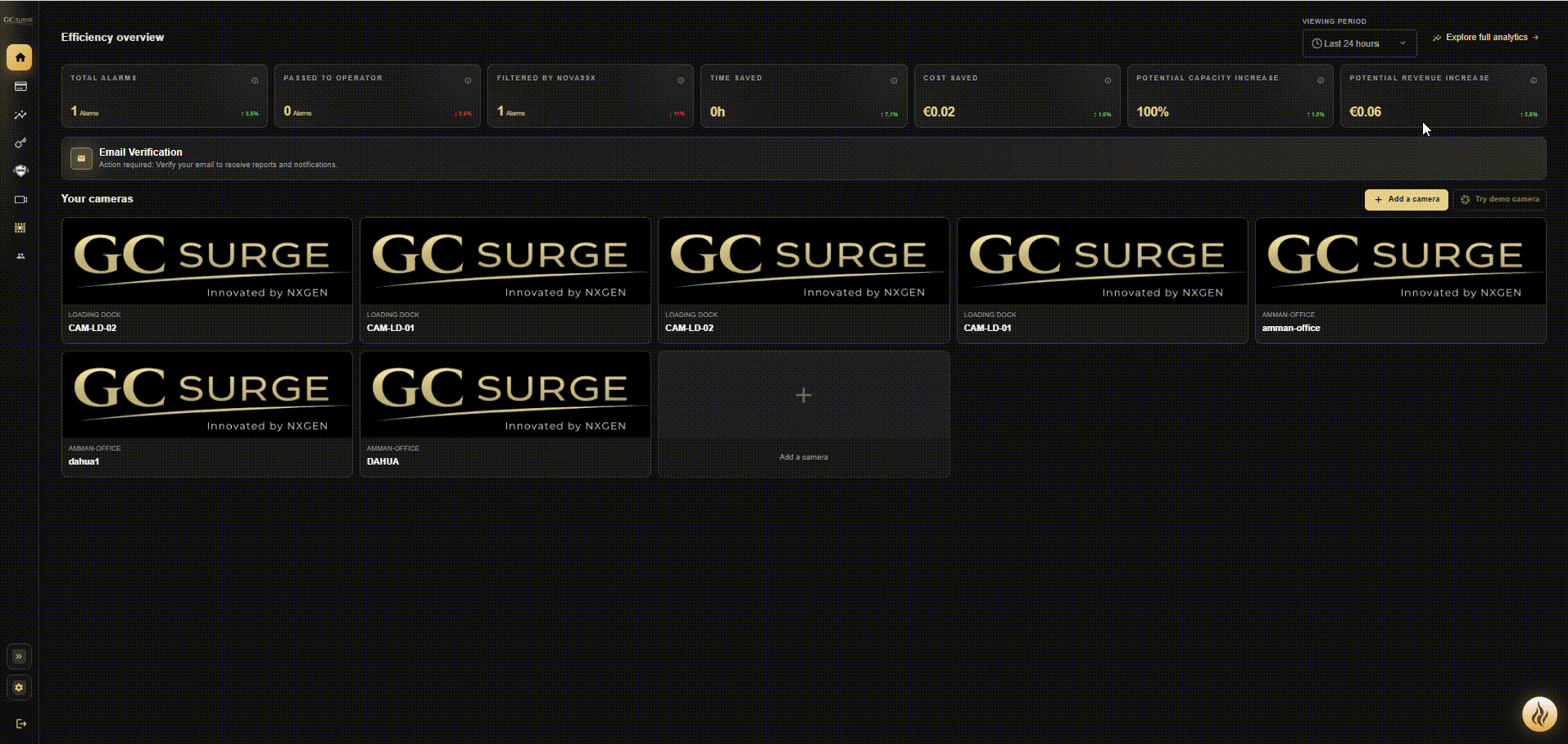
Task: Click the yellow Add a camera button
Action: 1407,199
